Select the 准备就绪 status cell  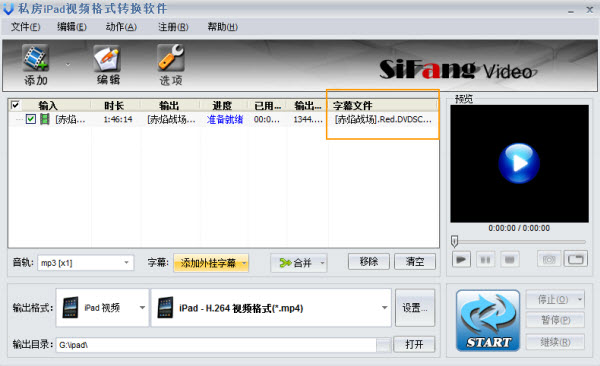click(x=225, y=119)
